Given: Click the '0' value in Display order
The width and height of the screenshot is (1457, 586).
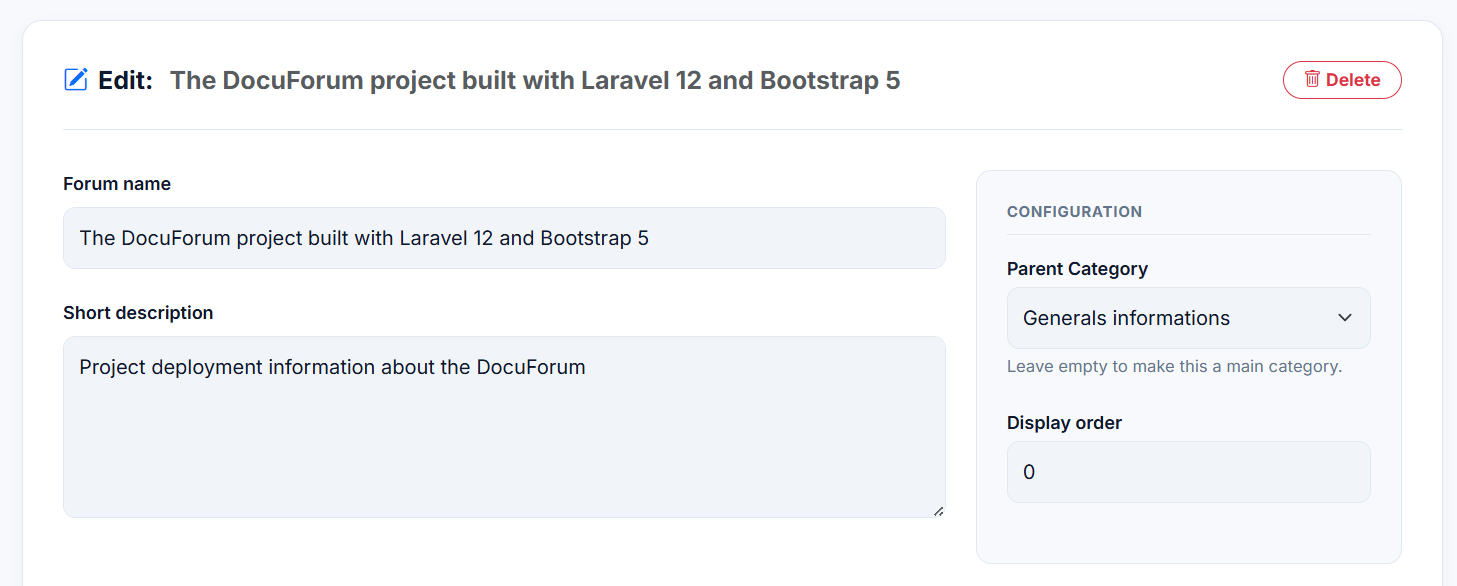Looking at the screenshot, I should tap(1029, 472).
